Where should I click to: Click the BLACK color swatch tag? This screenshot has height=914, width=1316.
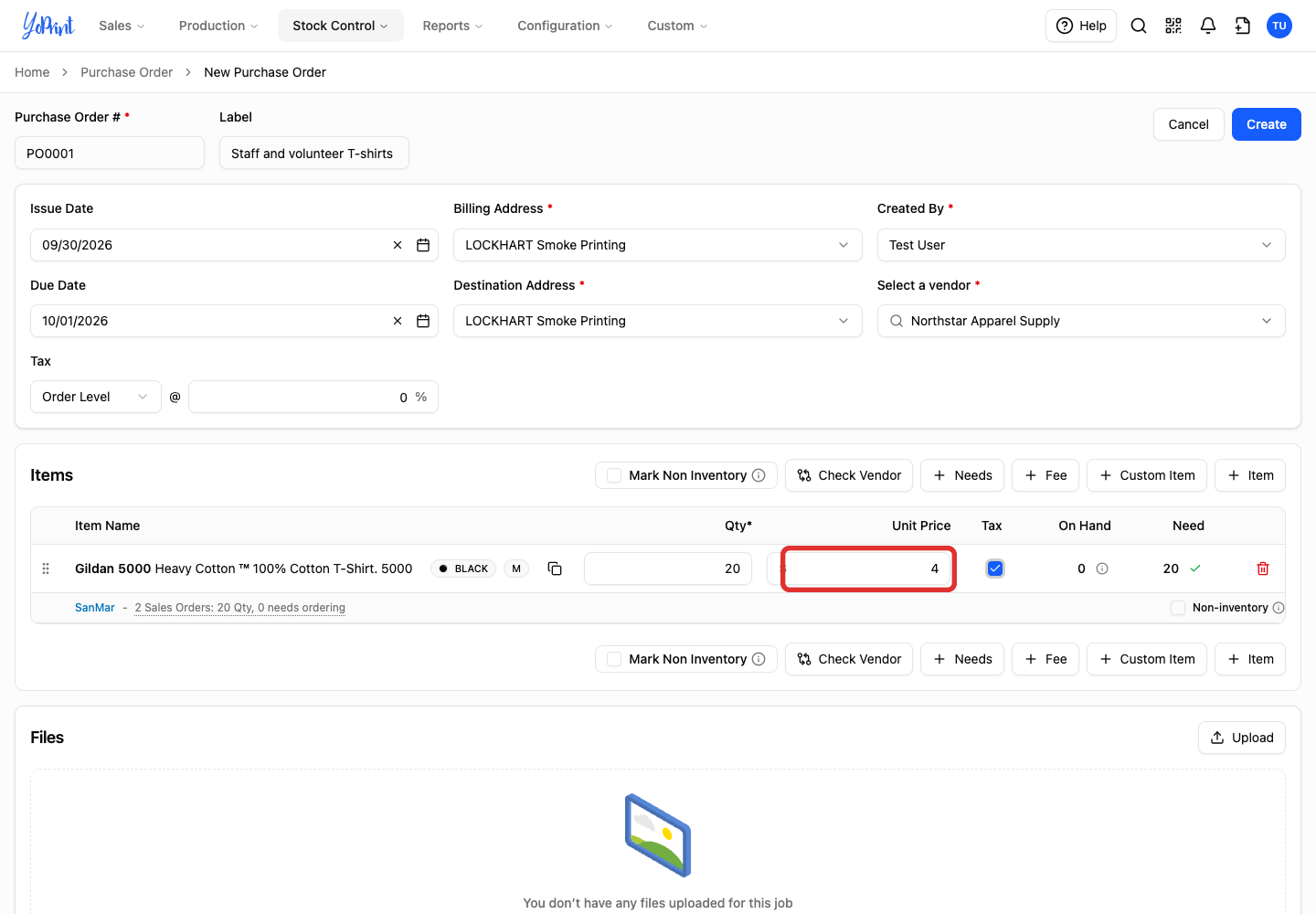tap(463, 569)
